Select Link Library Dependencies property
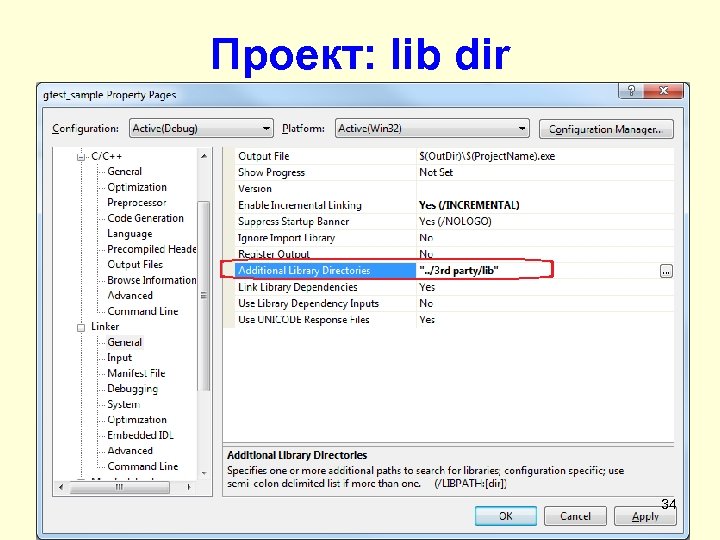 click(298, 287)
